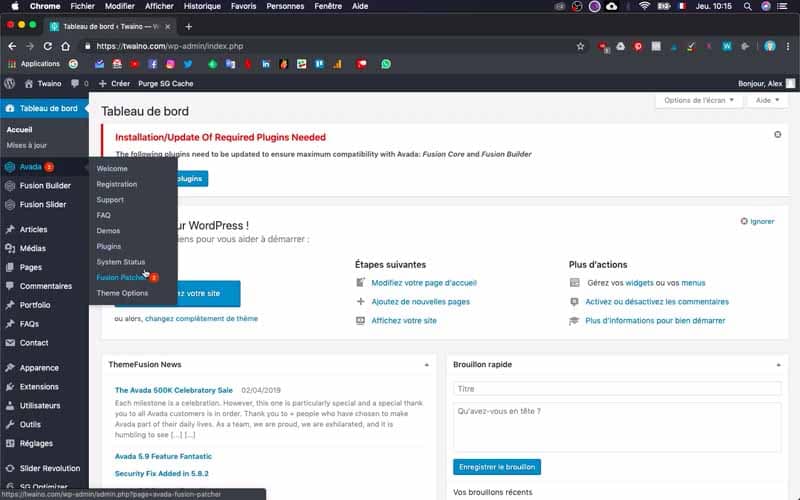Open Avada 5.9 Feature Fantastic article
The width and height of the screenshot is (800, 500).
[163, 456]
